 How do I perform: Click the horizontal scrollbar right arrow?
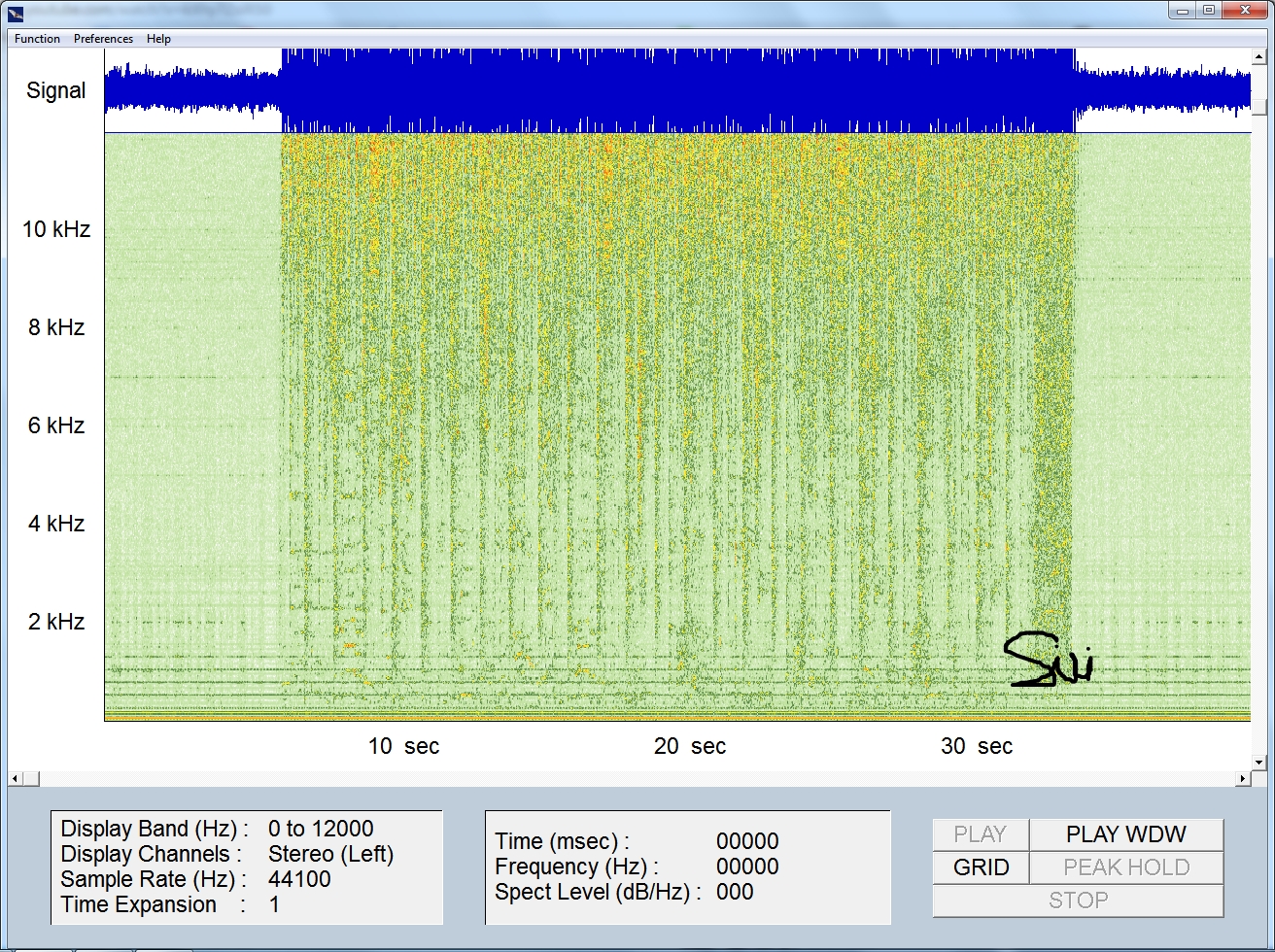point(1243,779)
